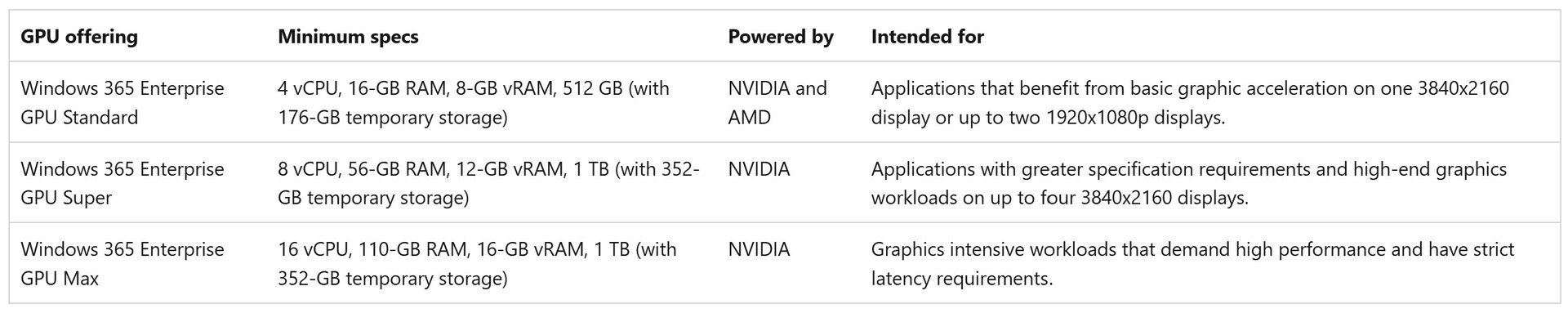The height and width of the screenshot is (313, 1568).
Task: Click the 8 vCPU, 56-GB RAM specs cell
Action: (x=488, y=183)
